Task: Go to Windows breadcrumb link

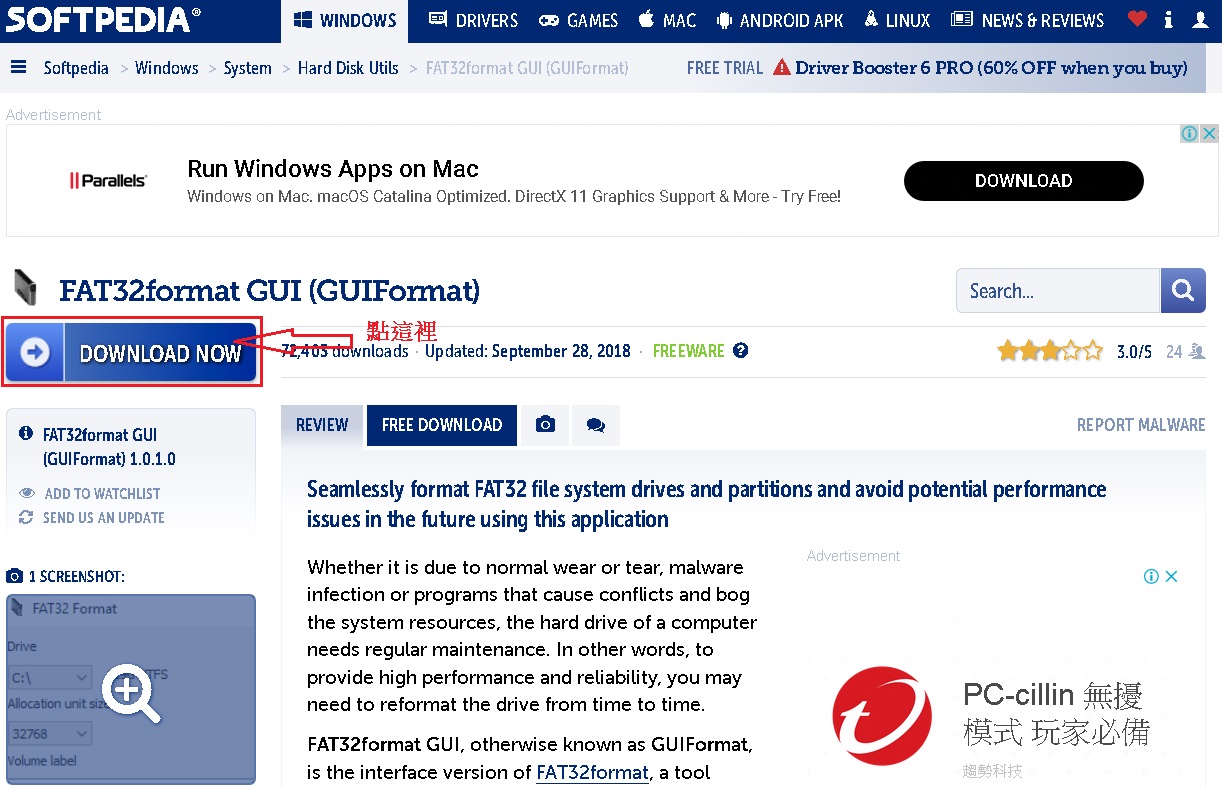Action: pyautogui.click(x=167, y=68)
